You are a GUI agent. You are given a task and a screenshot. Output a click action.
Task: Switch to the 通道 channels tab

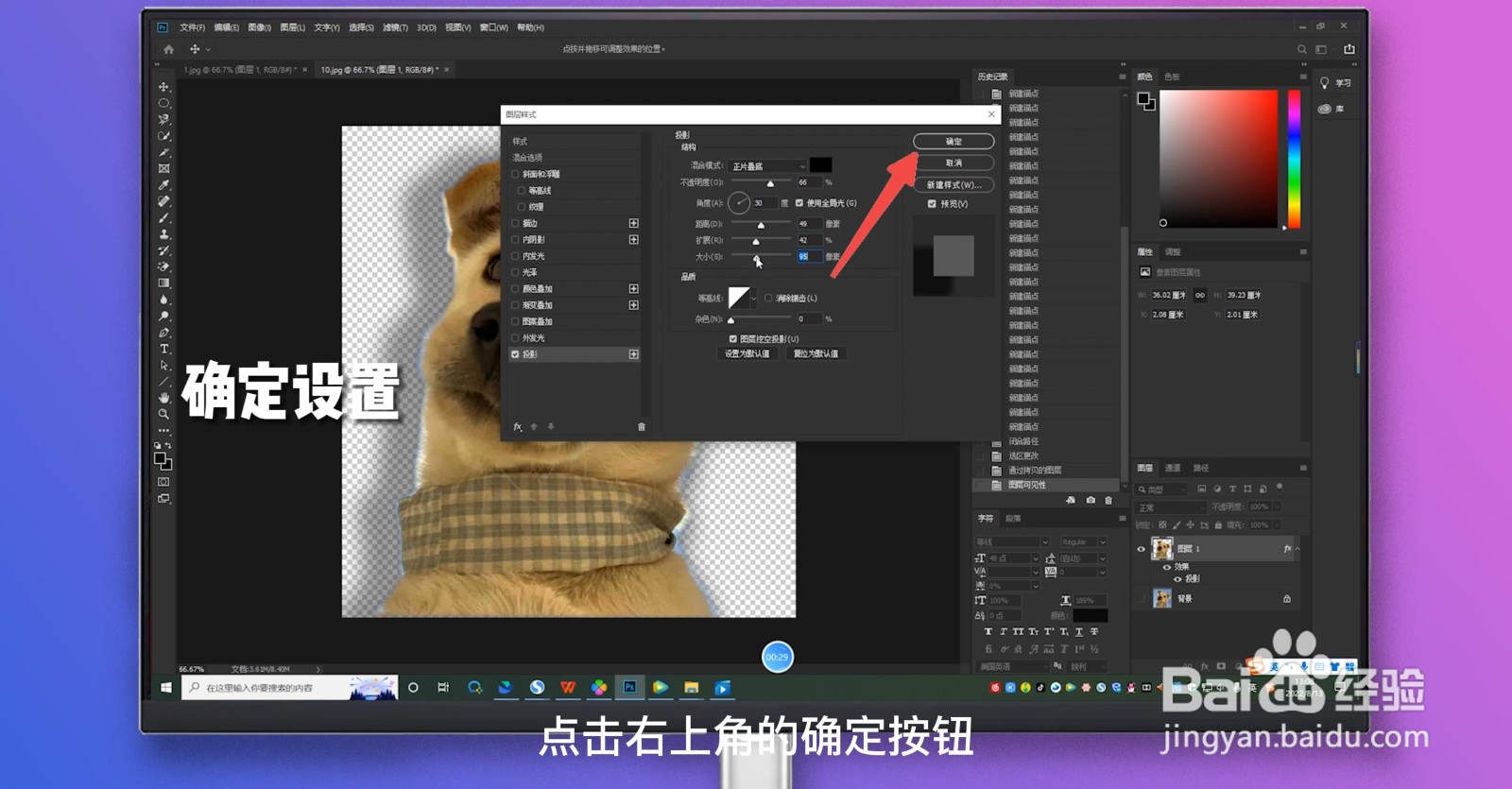pos(1173,468)
